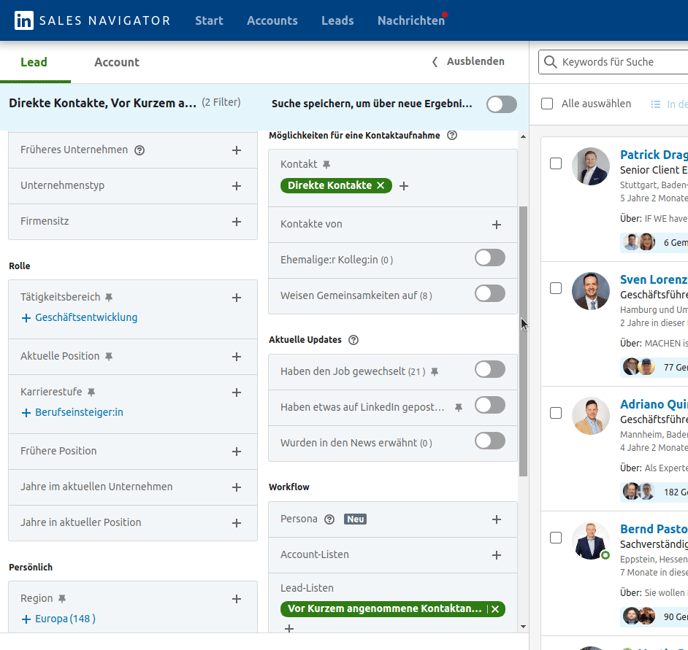Toggle Haben den Job gewechselt filter

(x=489, y=370)
